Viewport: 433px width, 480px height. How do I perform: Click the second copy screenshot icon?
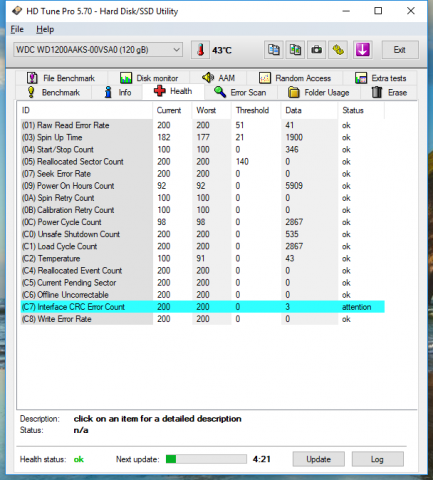point(295,50)
